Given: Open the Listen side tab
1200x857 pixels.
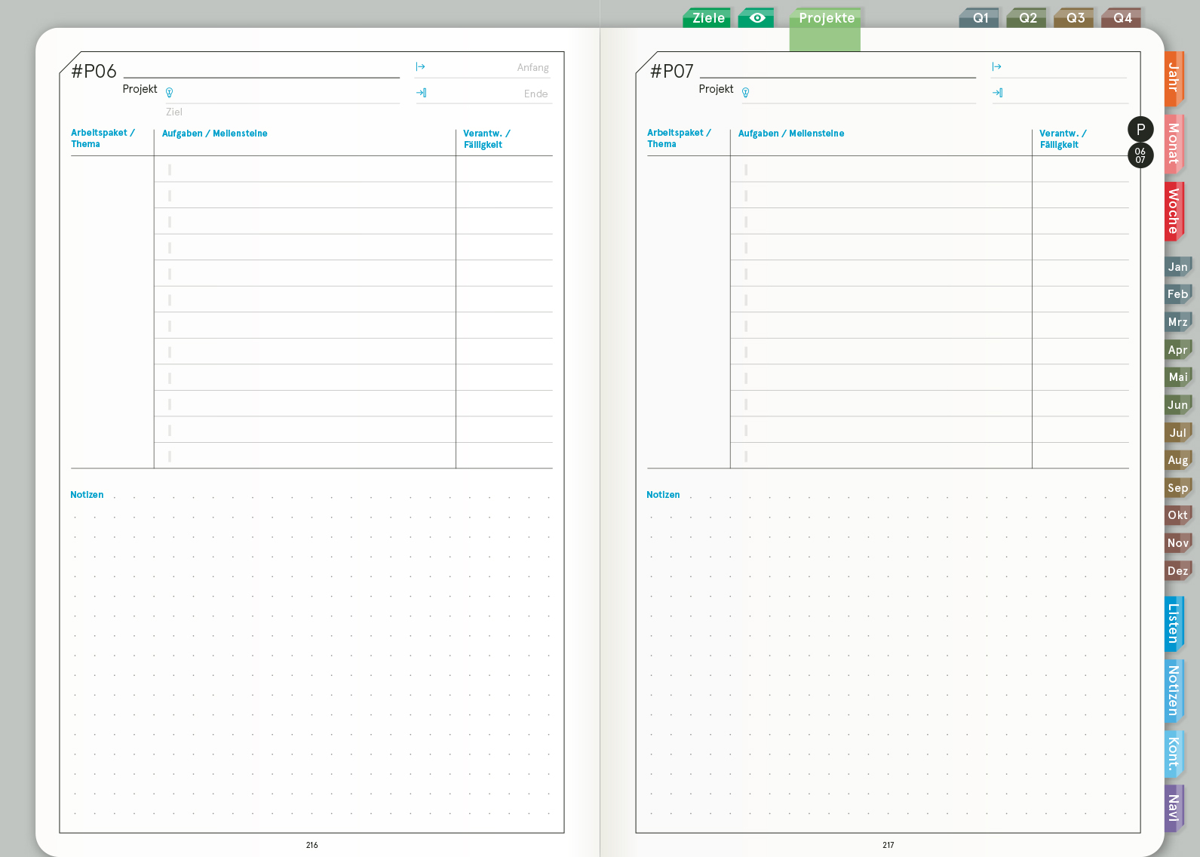Looking at the screenshot, I should click(1174, 624).
